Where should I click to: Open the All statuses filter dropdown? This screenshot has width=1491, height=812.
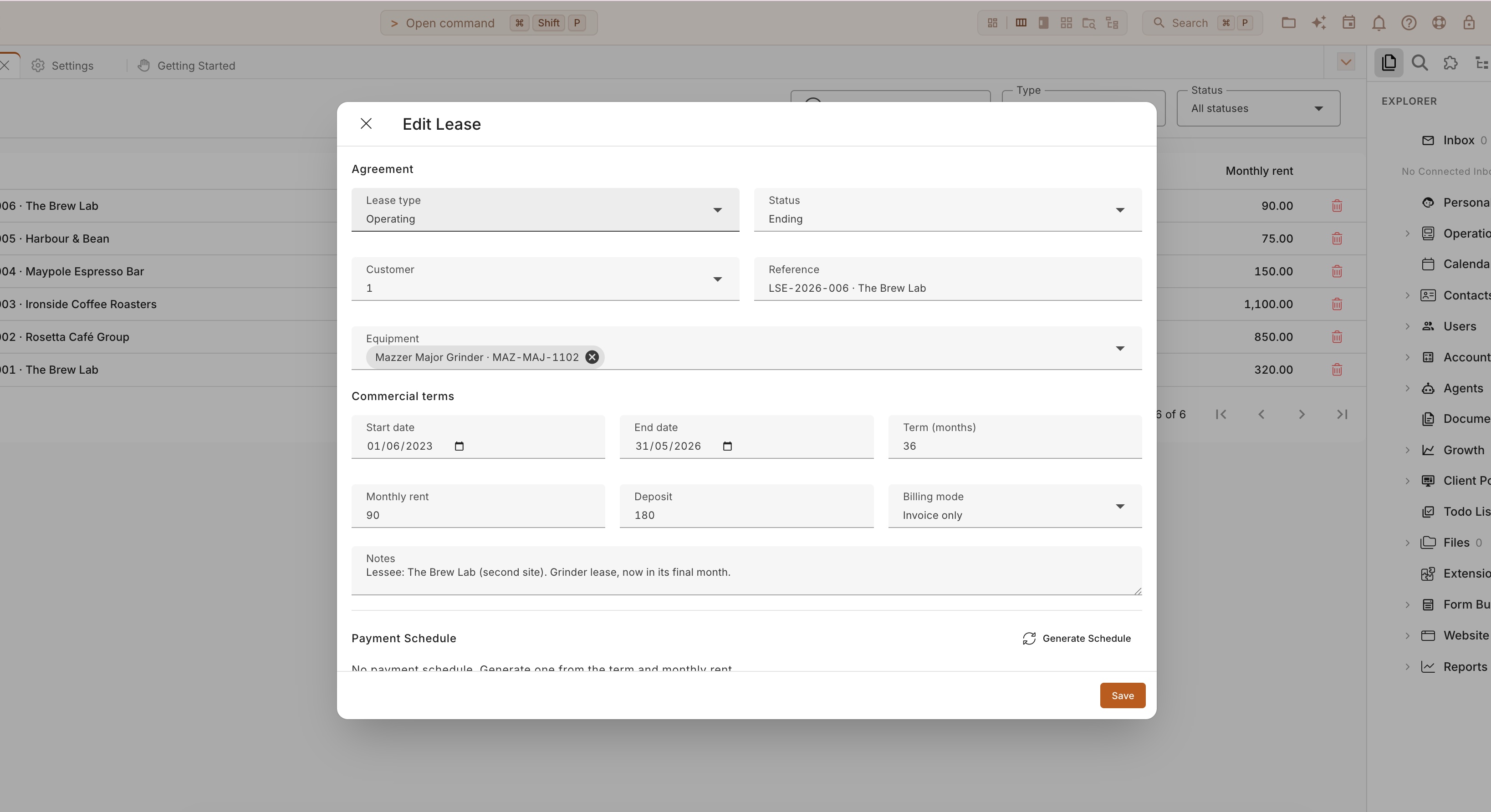[x=1258, y=108]
